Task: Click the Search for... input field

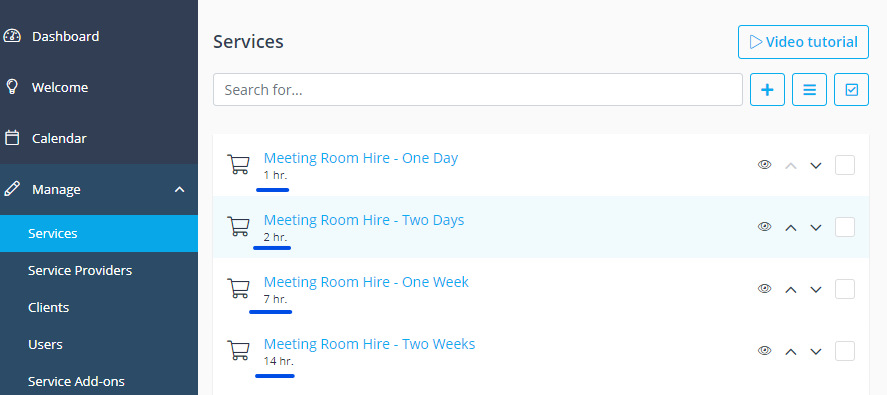Action: pos(477,89)
